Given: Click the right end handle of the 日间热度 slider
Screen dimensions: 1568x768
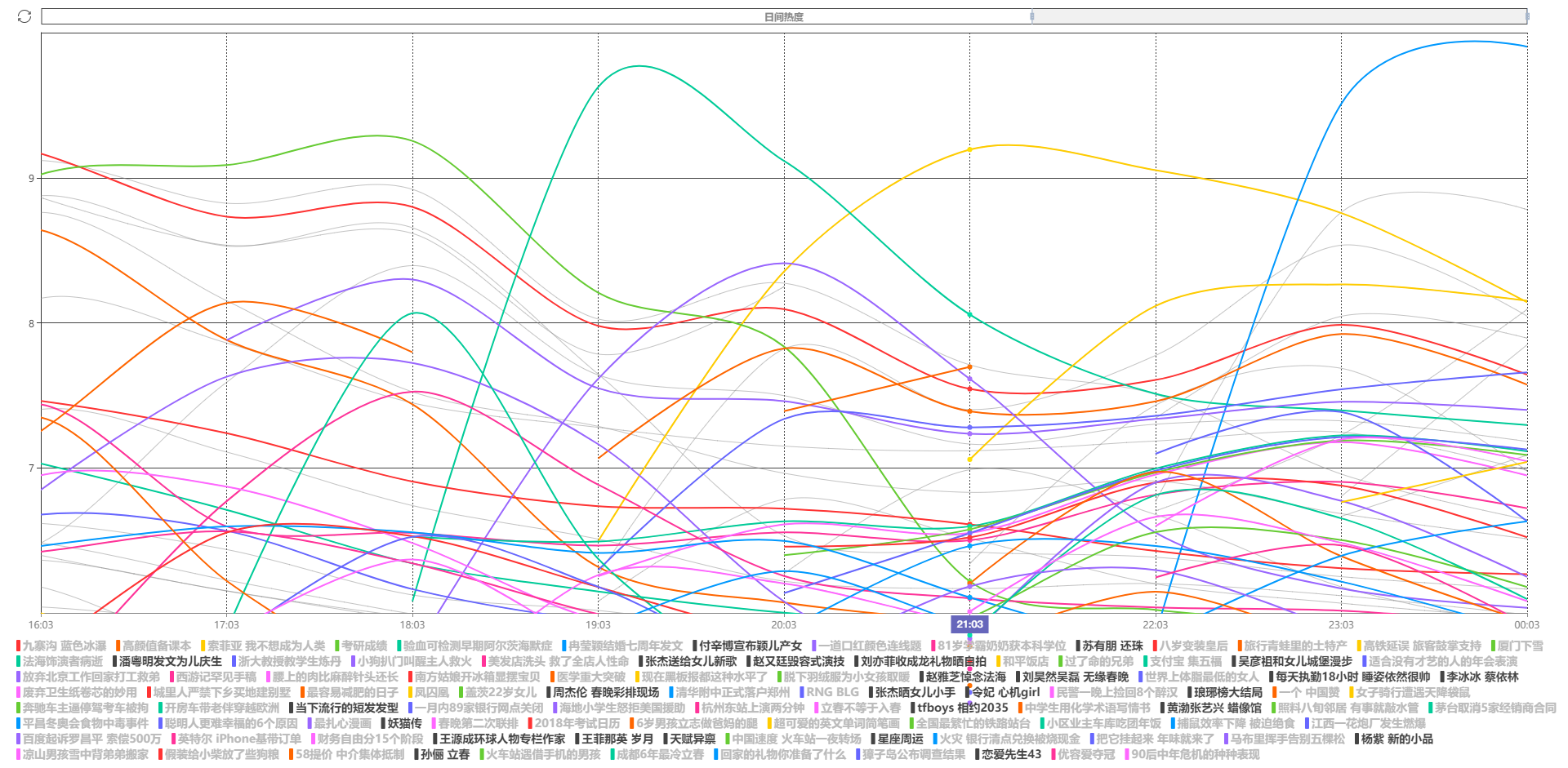Looking at the screenshot, I should [x=1526, y=16].
